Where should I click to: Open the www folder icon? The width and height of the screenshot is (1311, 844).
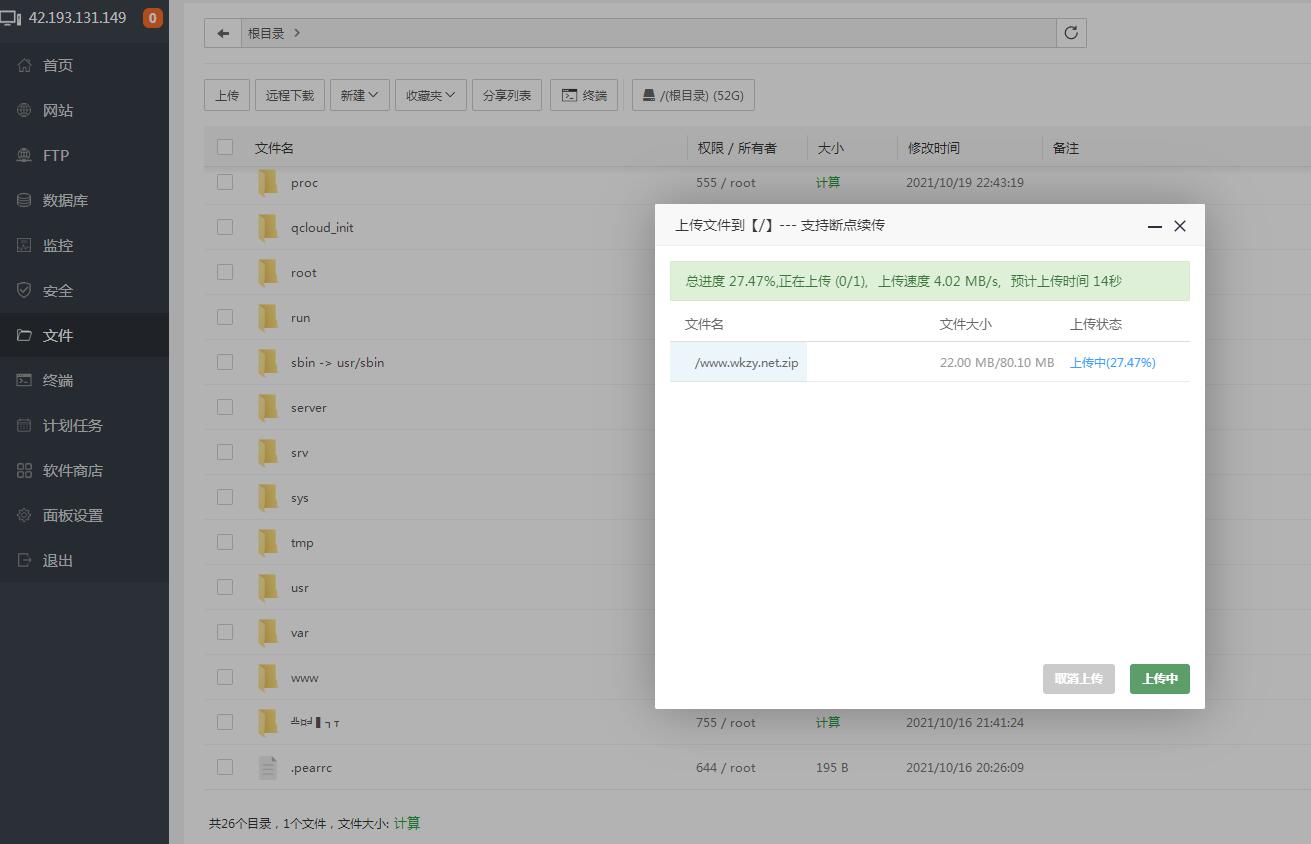click(x=268, y=677)
